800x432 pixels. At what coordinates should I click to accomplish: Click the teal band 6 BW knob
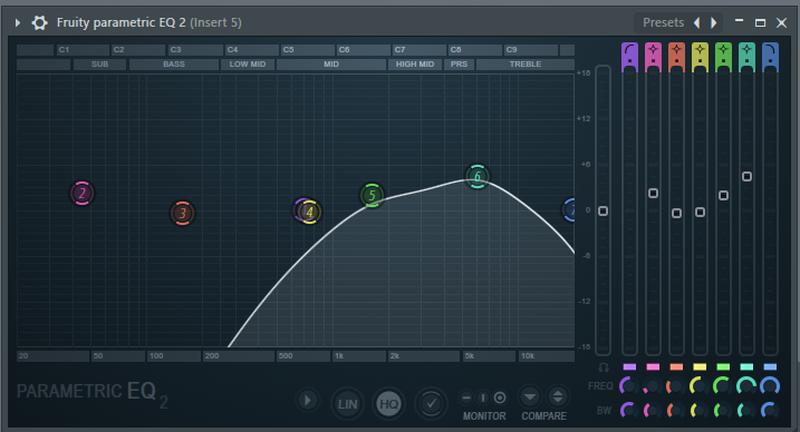pyautogui.click(x=746, y=410)
